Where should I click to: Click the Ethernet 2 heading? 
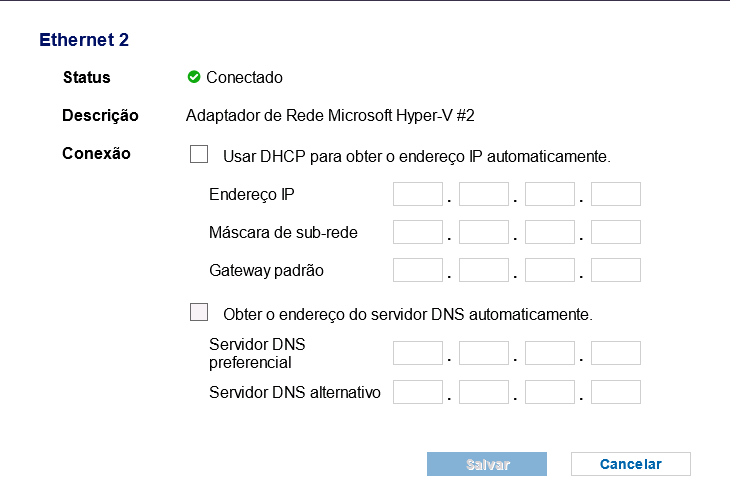click(84, 40)
